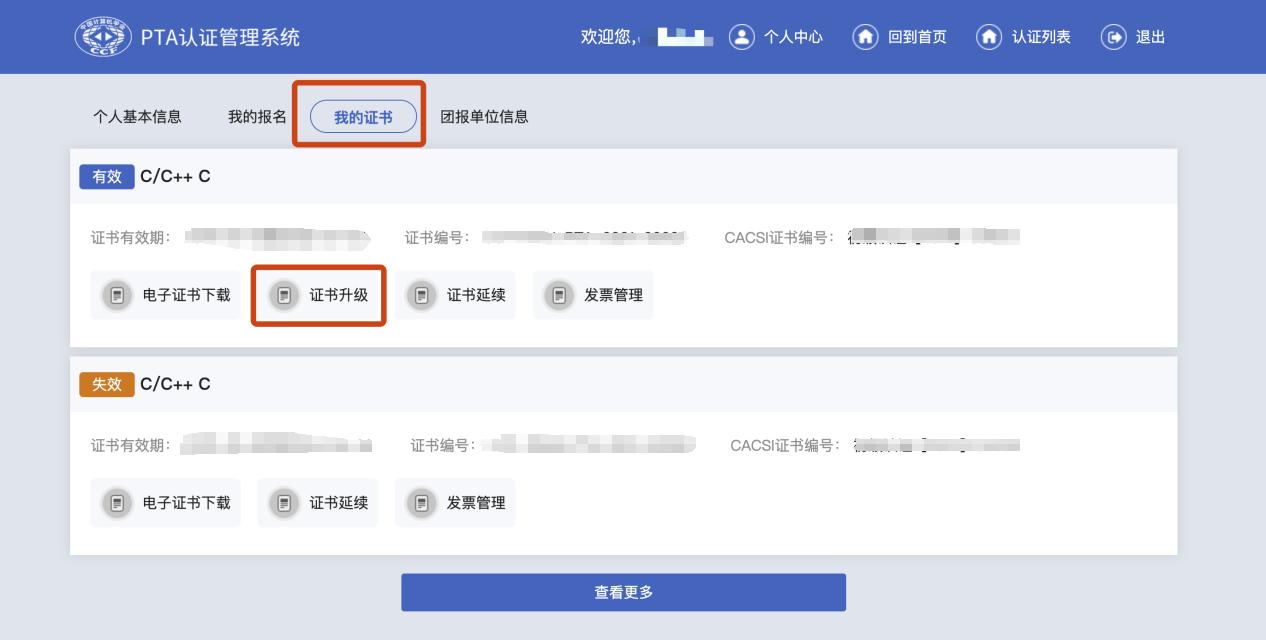
Task: Open 个人中心 user icon
Action: click(741, 37)
